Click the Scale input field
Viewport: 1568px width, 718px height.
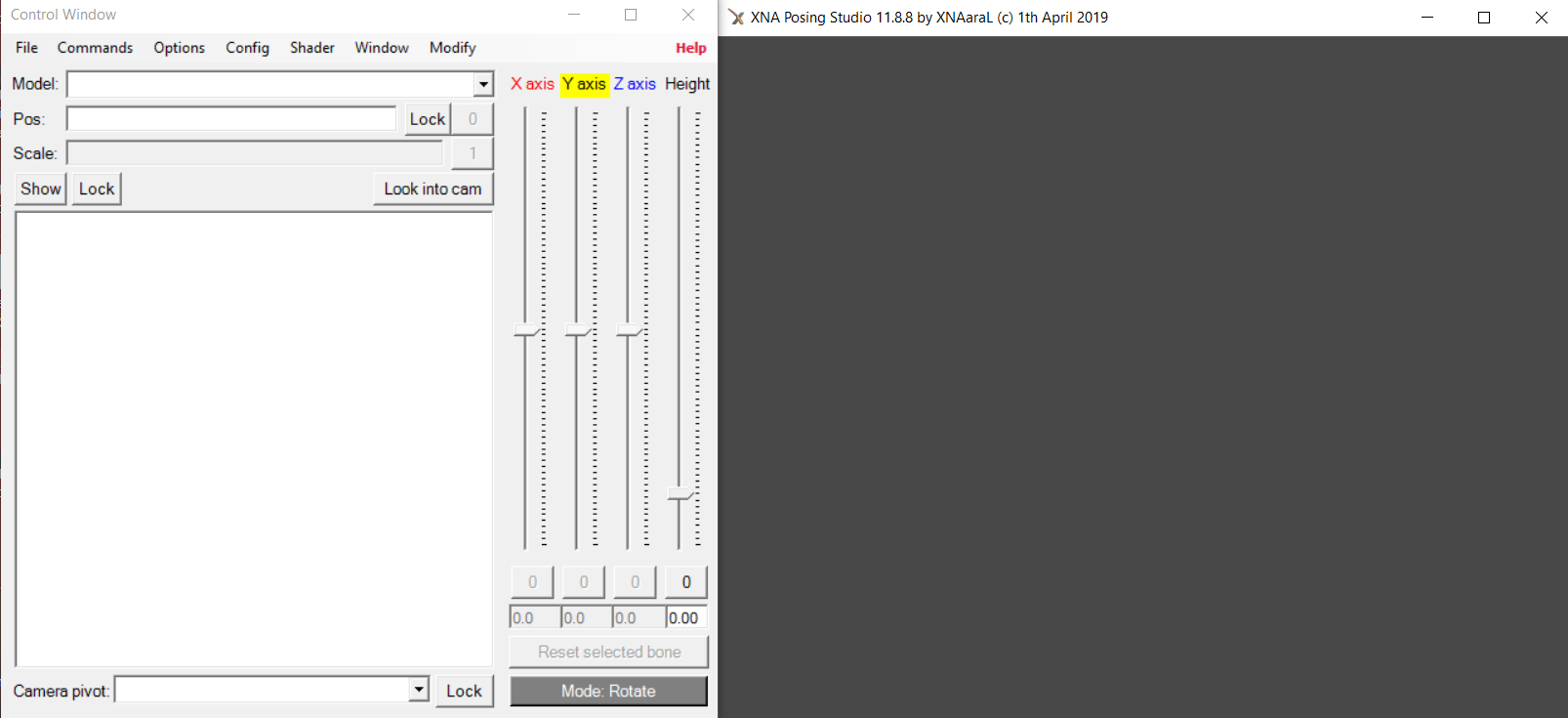255,153
